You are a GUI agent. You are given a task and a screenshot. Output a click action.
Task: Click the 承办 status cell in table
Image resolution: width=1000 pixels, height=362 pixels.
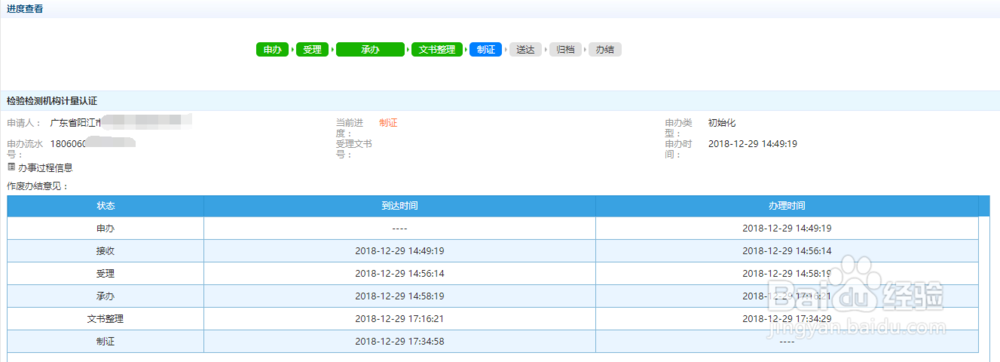click(x=106, y=296)
